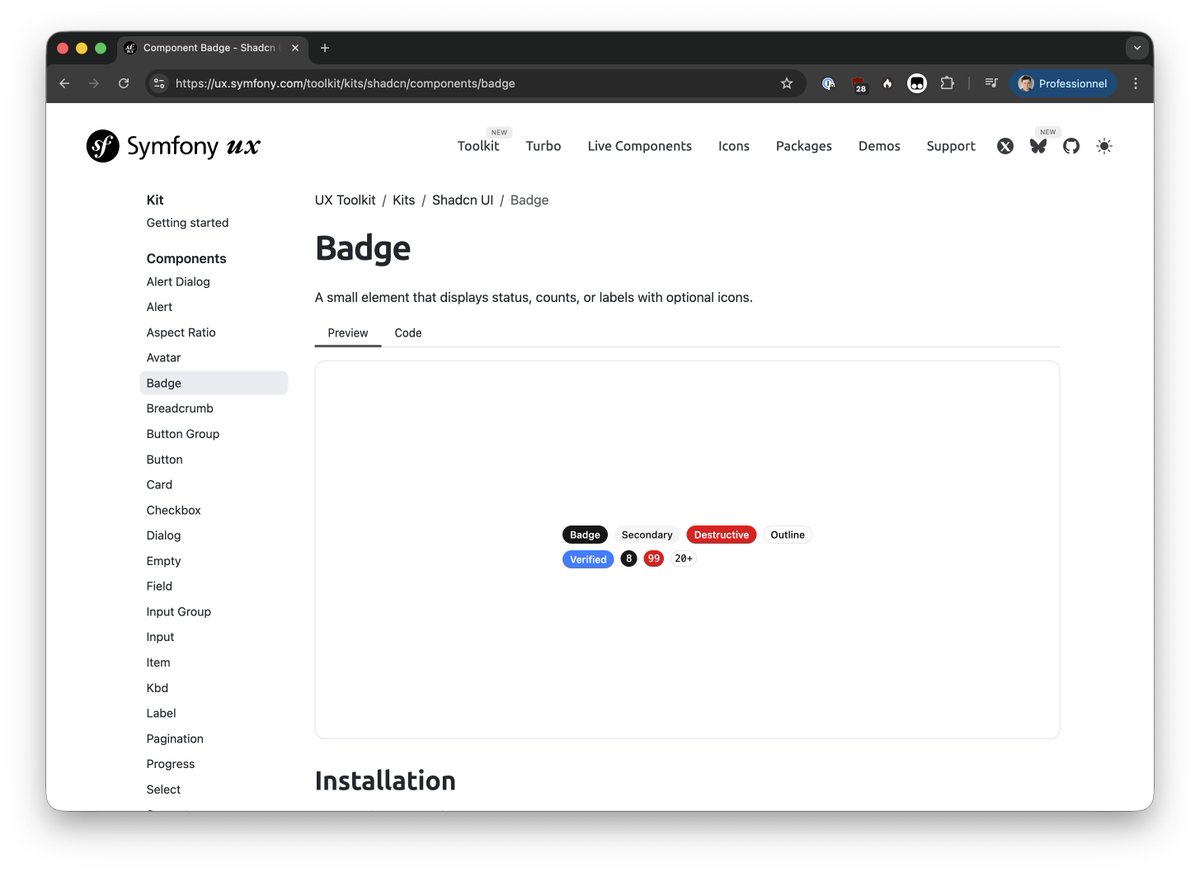Image resolution: width=1200 pixels, height=872 pixels.
Task: Open the 1Password extension icon
Action: point(828,84)
